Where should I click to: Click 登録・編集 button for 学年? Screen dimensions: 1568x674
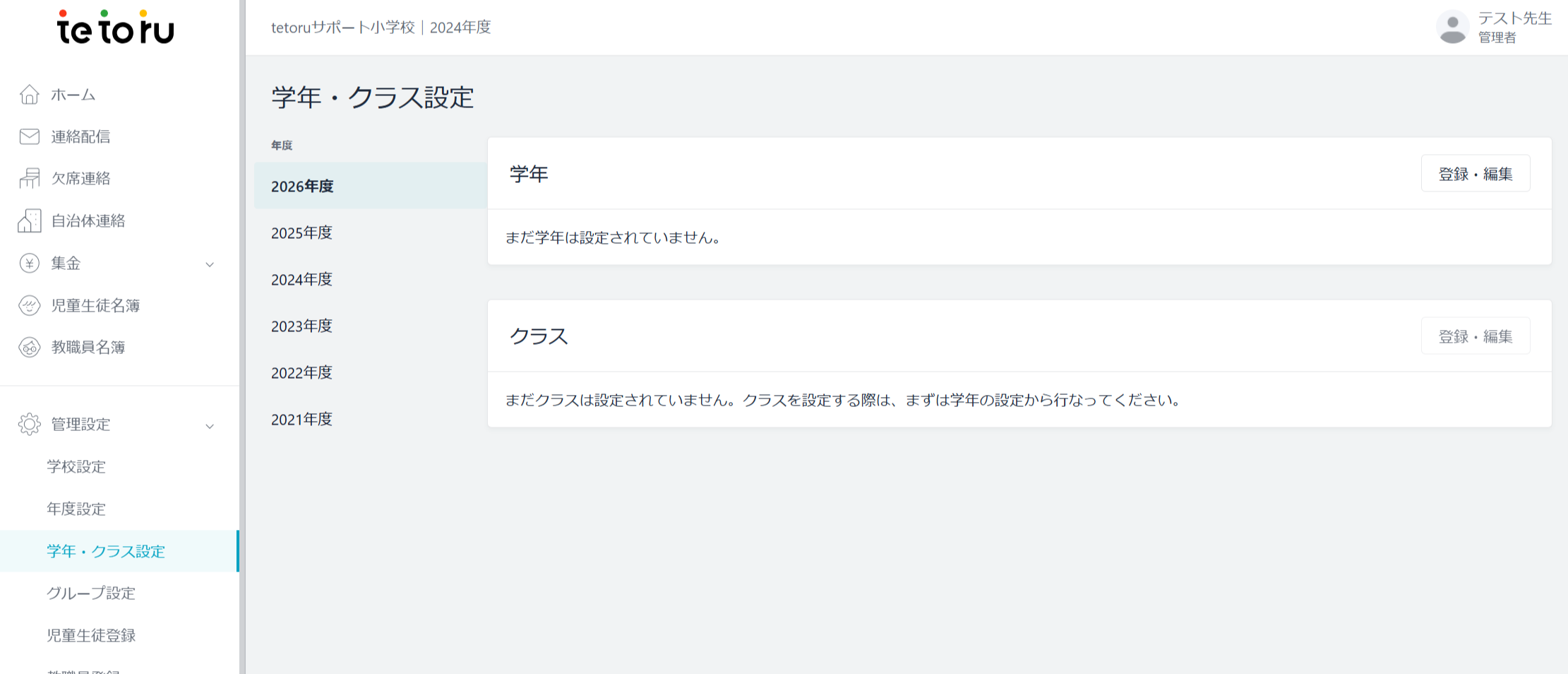click(1476, 174)
